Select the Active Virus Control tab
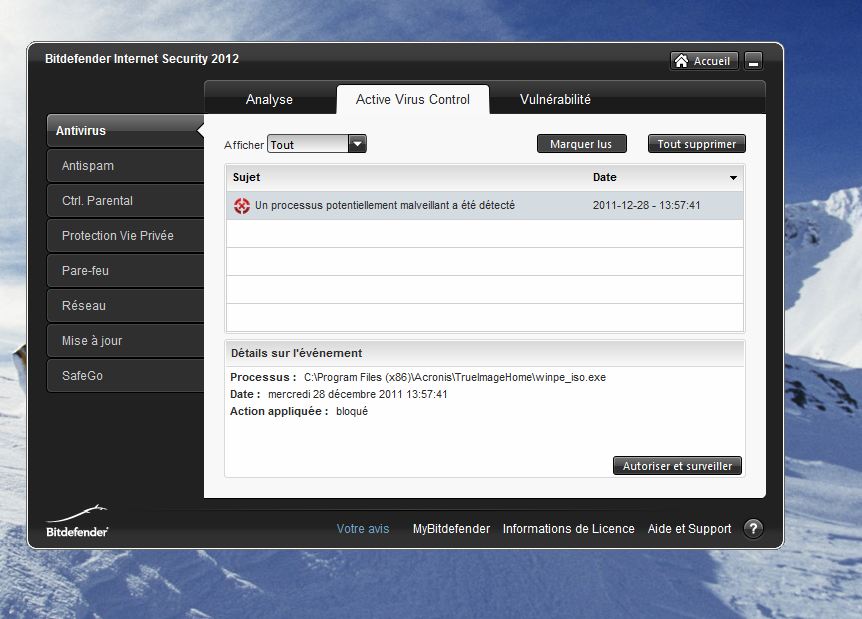 point(413,100)
